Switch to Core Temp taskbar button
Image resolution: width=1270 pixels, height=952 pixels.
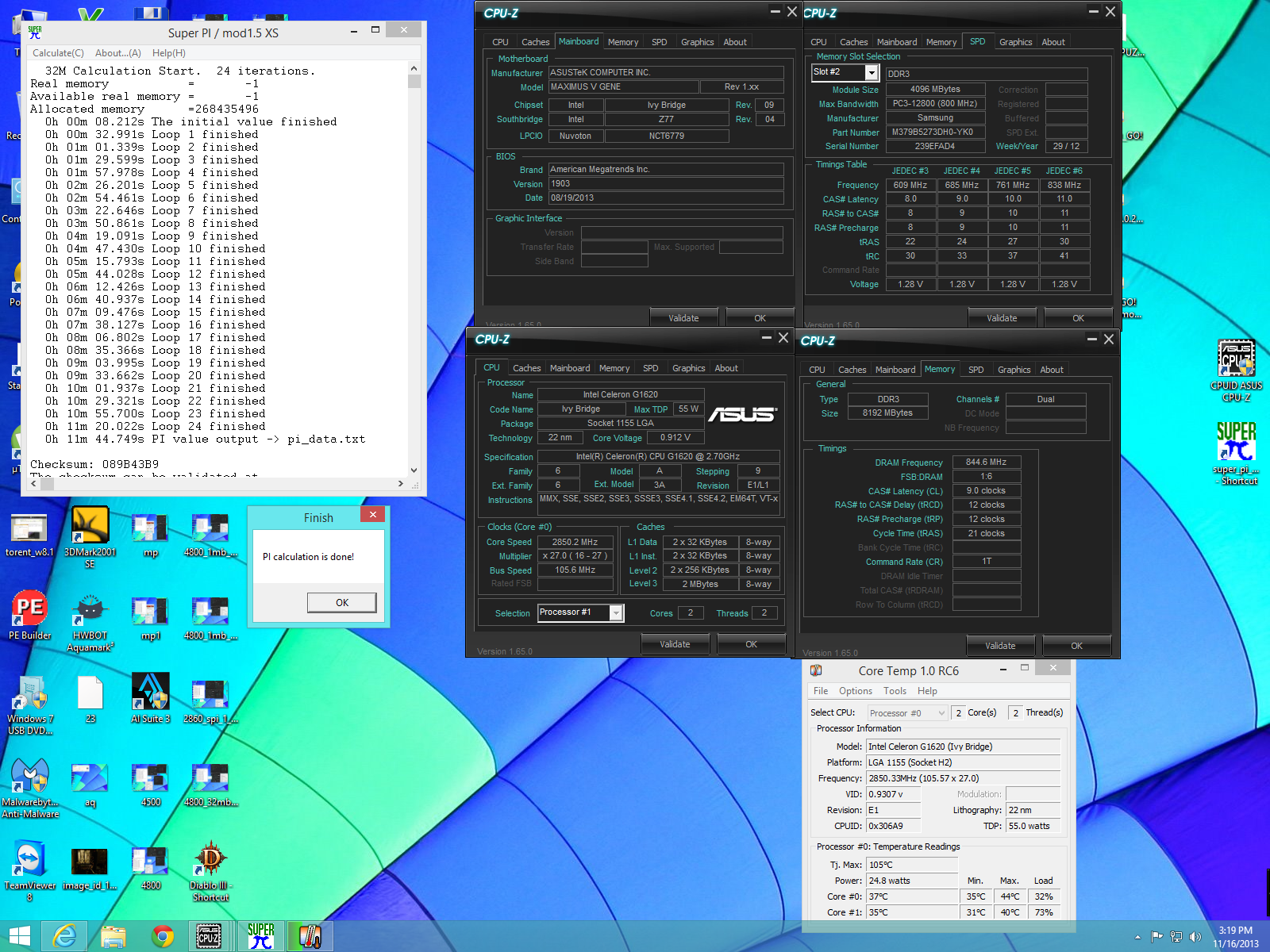pos(310,936)
